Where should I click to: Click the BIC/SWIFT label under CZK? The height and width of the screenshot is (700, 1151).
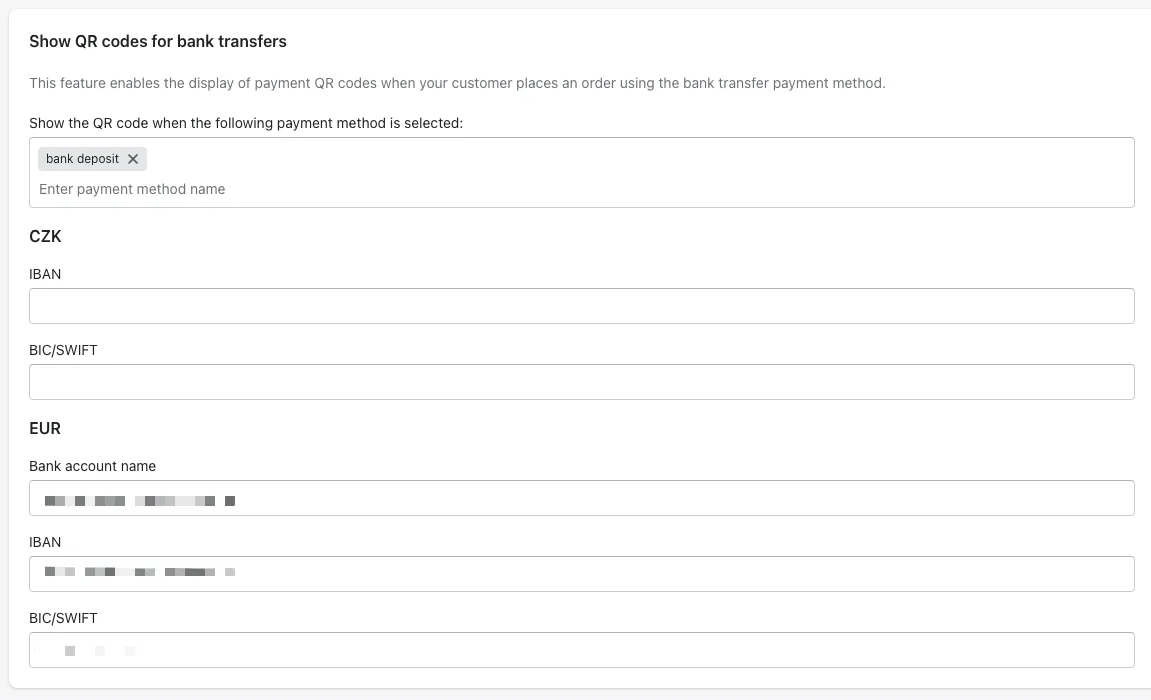point(64,350)
